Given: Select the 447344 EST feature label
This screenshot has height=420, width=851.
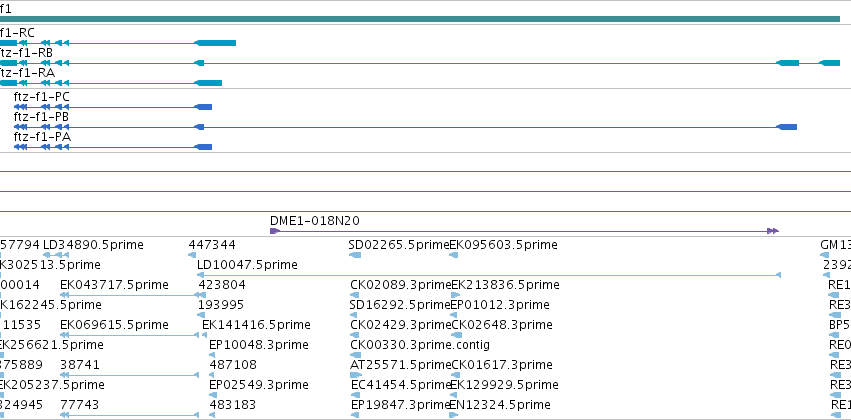Looking at the screenshot, I should tap(212, 245).
